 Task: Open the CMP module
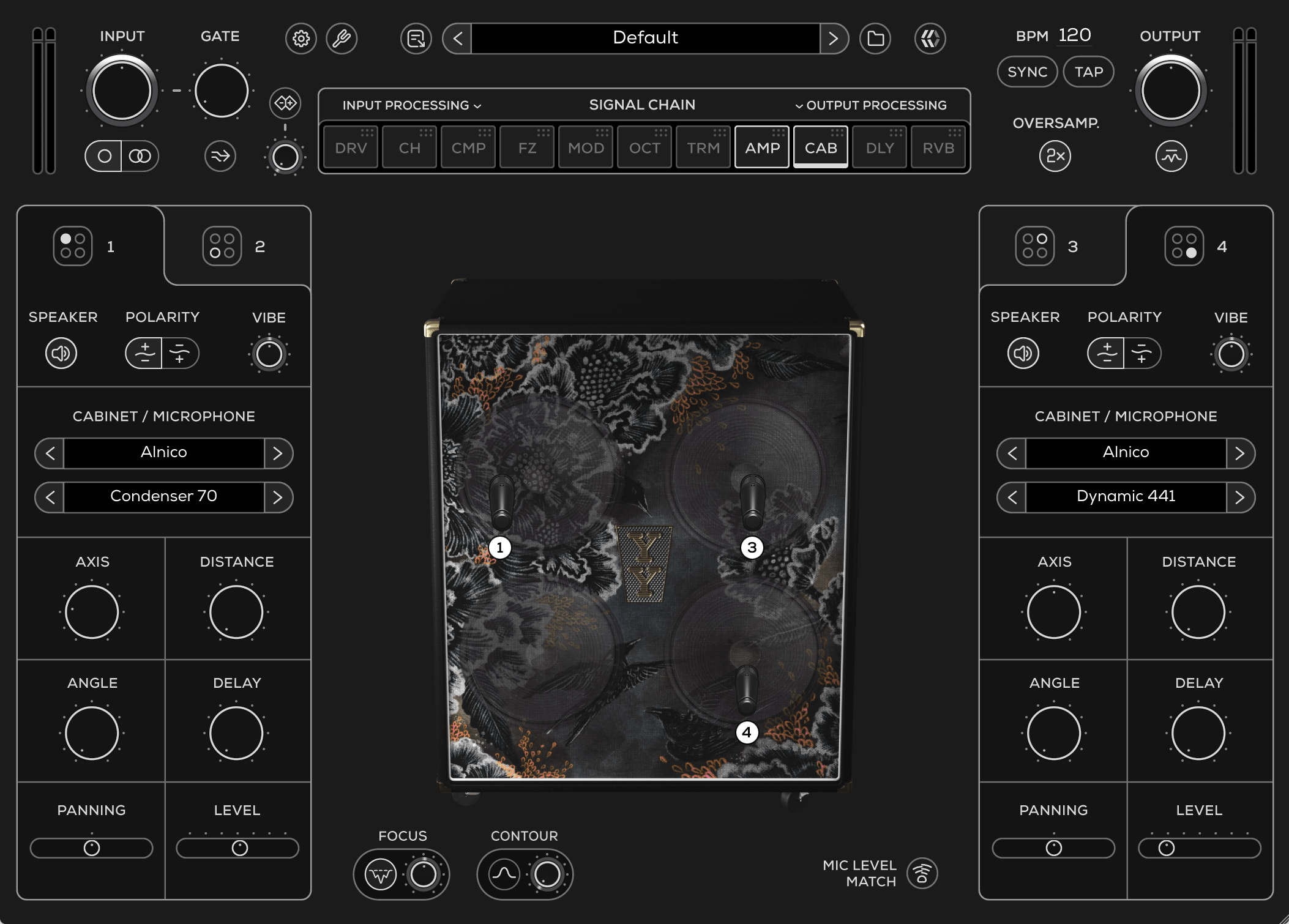[x=468, y=147]
